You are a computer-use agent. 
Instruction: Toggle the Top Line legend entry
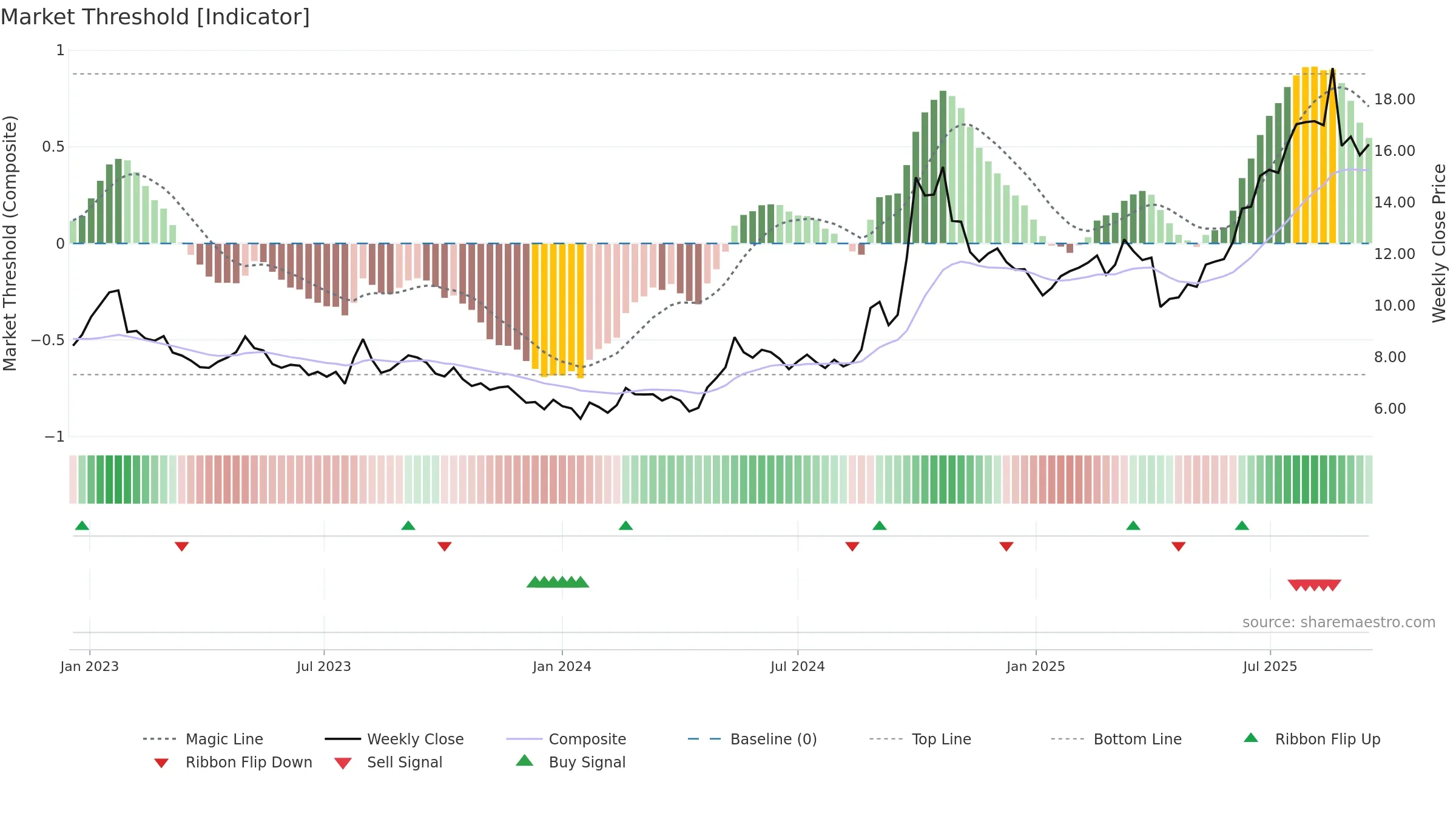pos(920,739)
